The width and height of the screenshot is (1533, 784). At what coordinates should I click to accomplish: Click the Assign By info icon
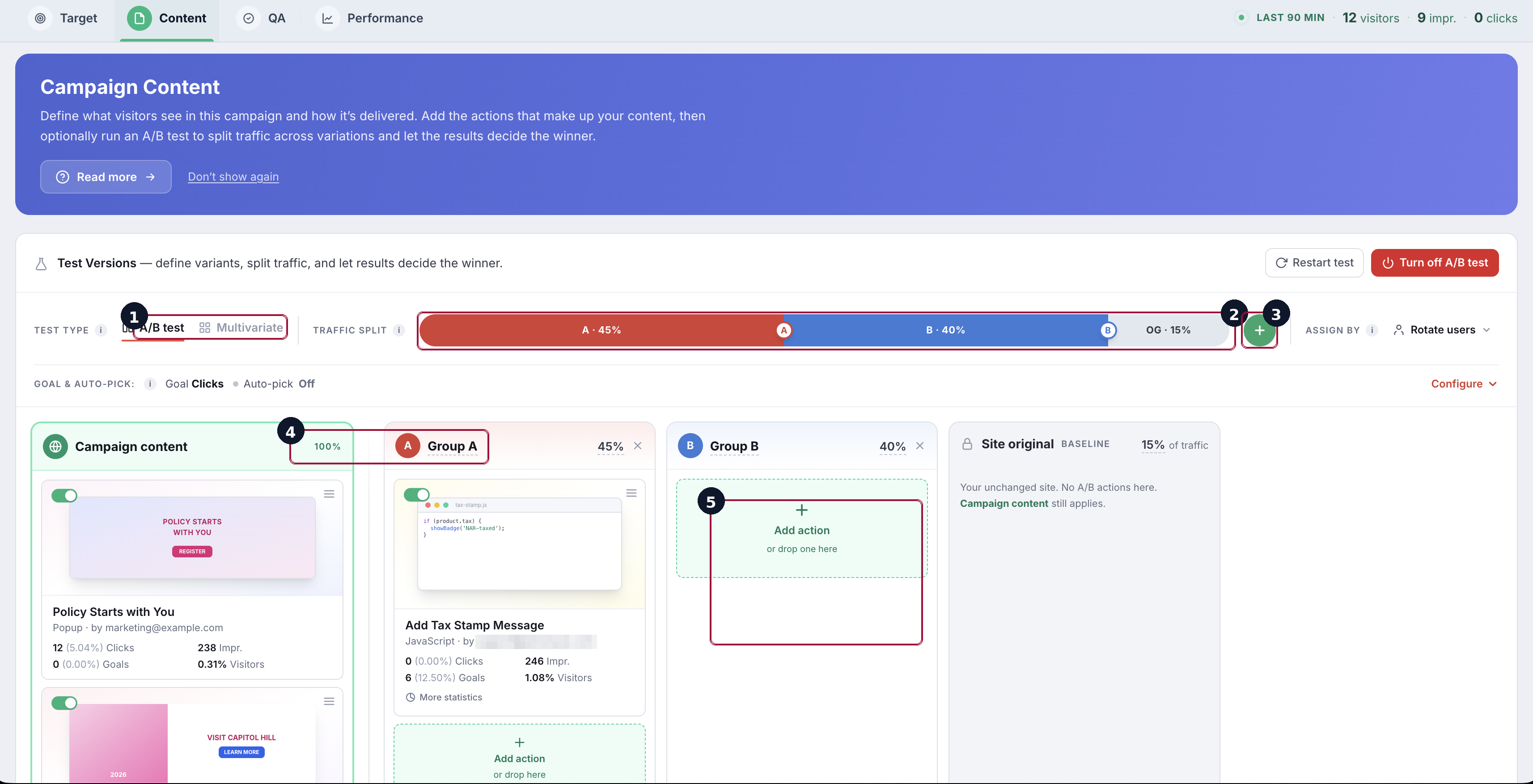click(1372, 330)
